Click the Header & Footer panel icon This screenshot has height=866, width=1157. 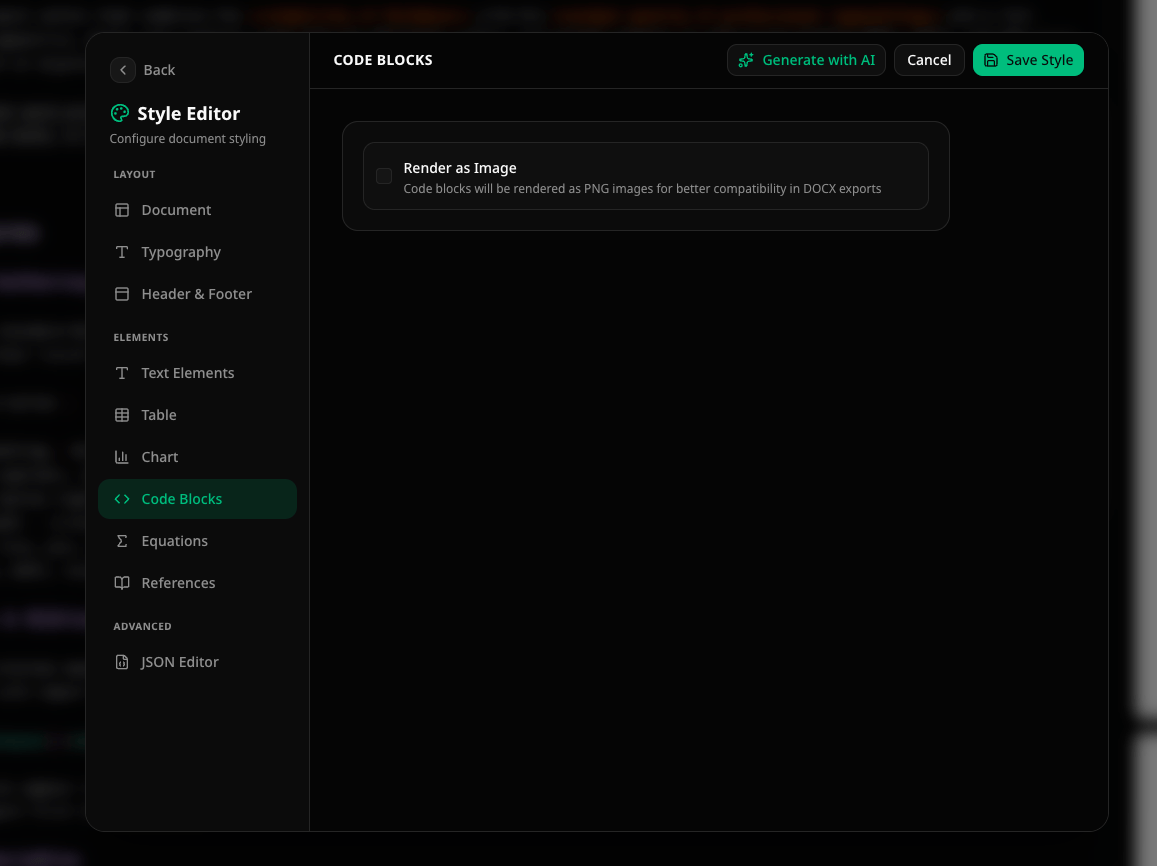tap(122, 294)
